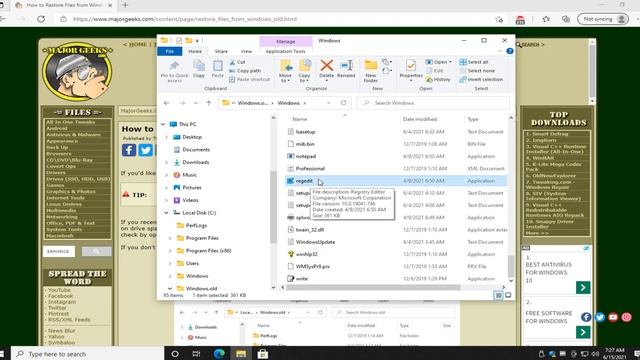Choose Copy path in the ribbon
The image size is (640, 360).
(x=245, y=71)
